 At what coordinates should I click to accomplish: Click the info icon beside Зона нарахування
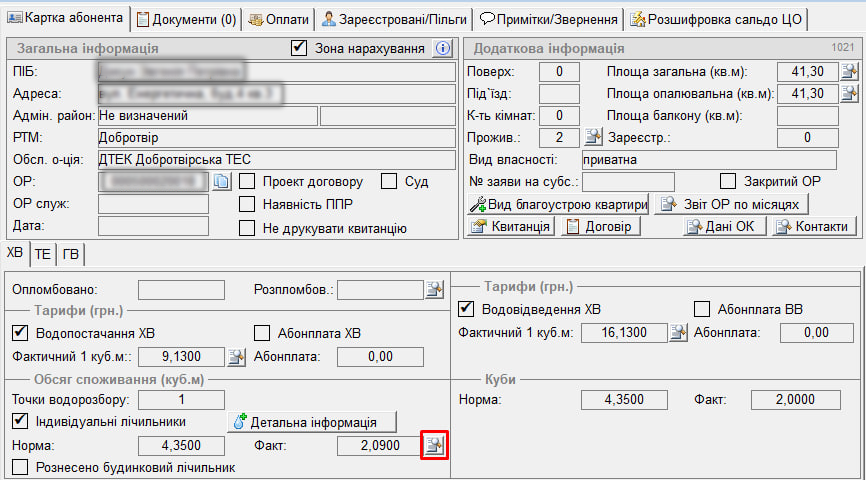[x=443, y=48]
